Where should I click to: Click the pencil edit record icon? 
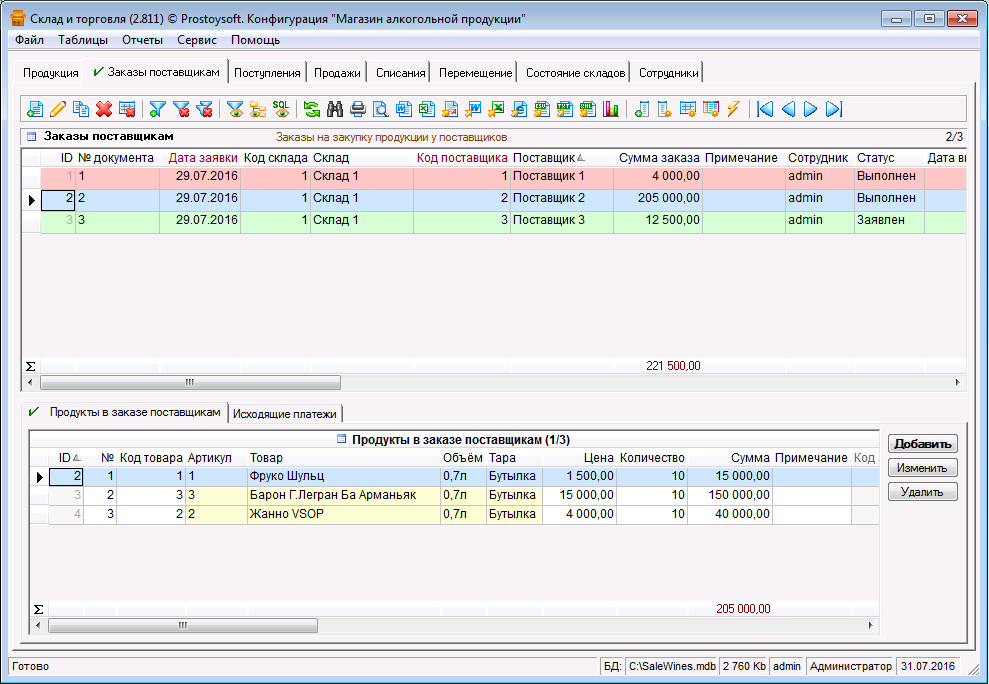tap(58, 109)
